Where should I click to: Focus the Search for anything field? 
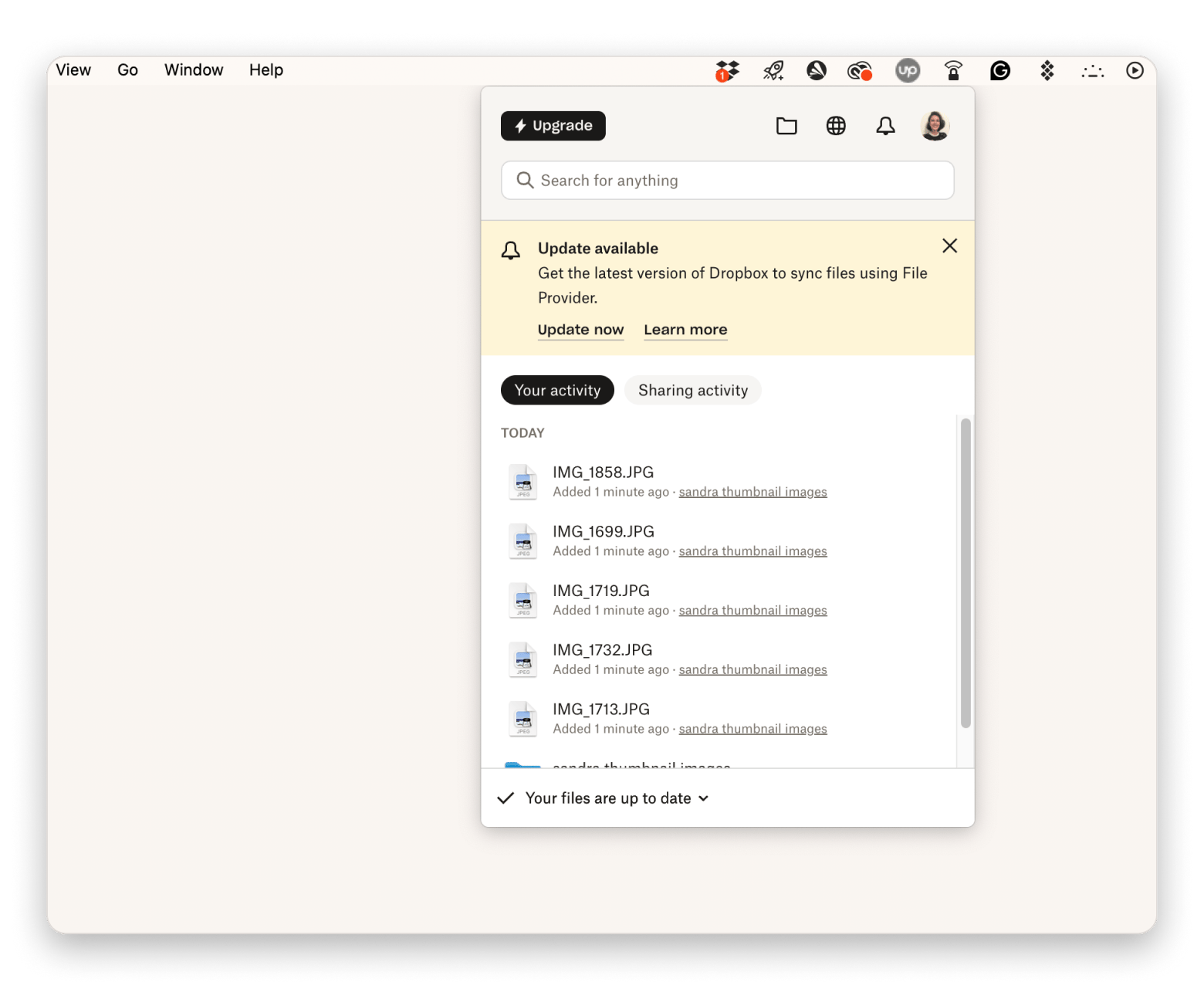(727, 181)
